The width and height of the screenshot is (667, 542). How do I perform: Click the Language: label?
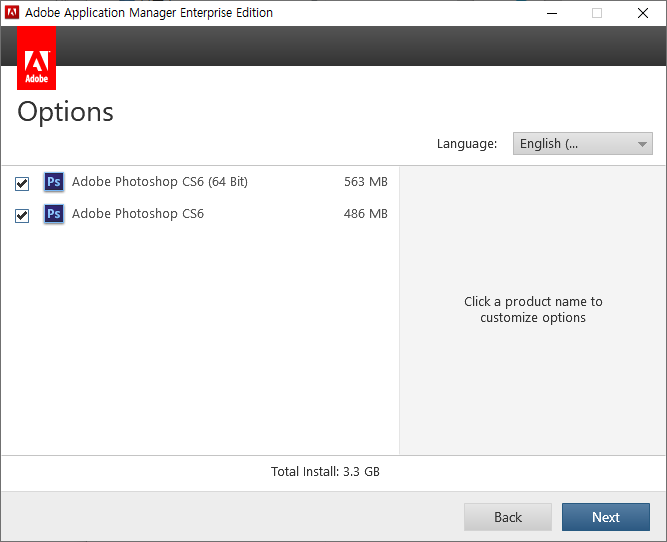point(467,144)
